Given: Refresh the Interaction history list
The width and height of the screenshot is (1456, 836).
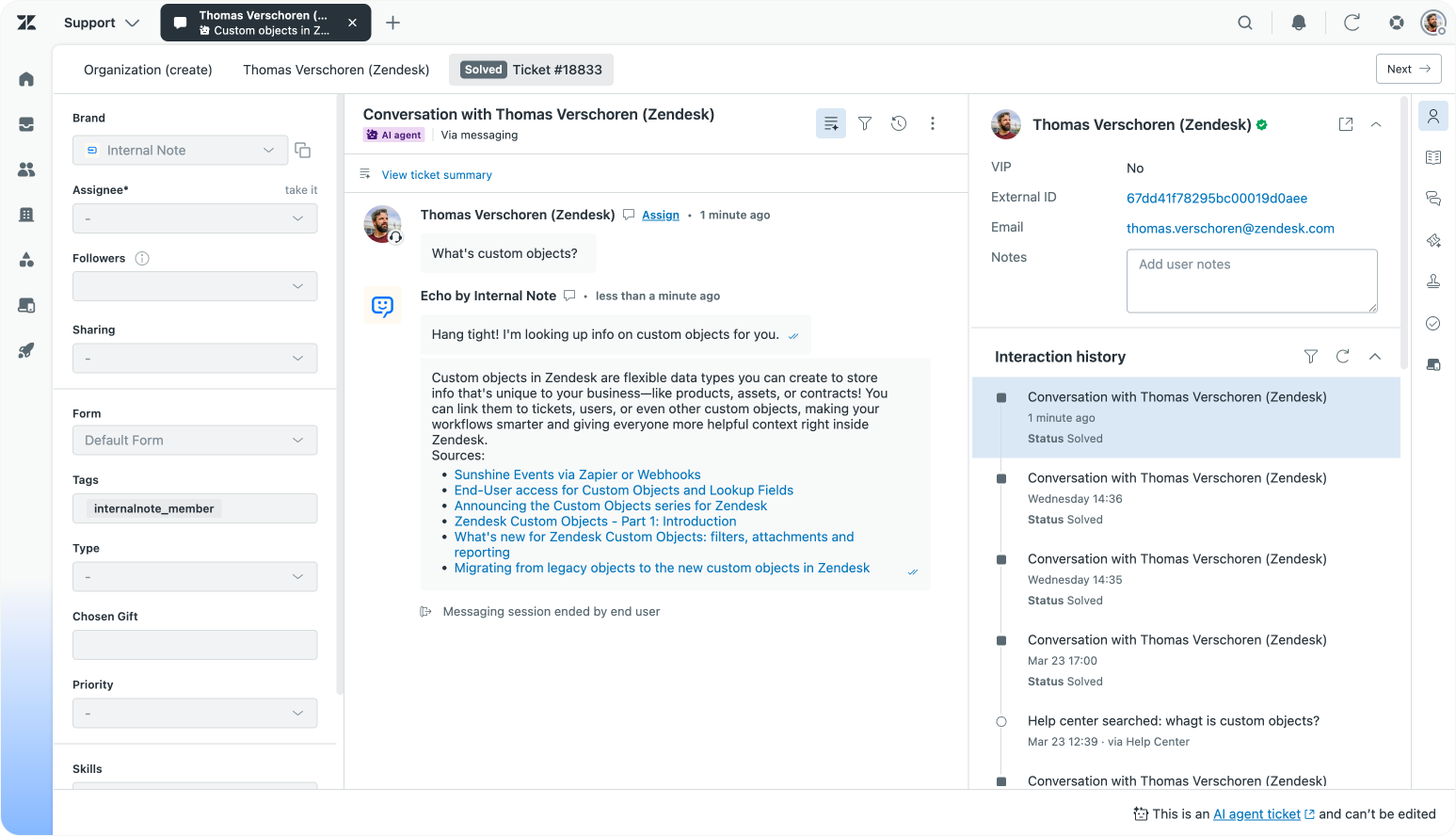Looking at the screenshot, I should (x=1343, y=356).
